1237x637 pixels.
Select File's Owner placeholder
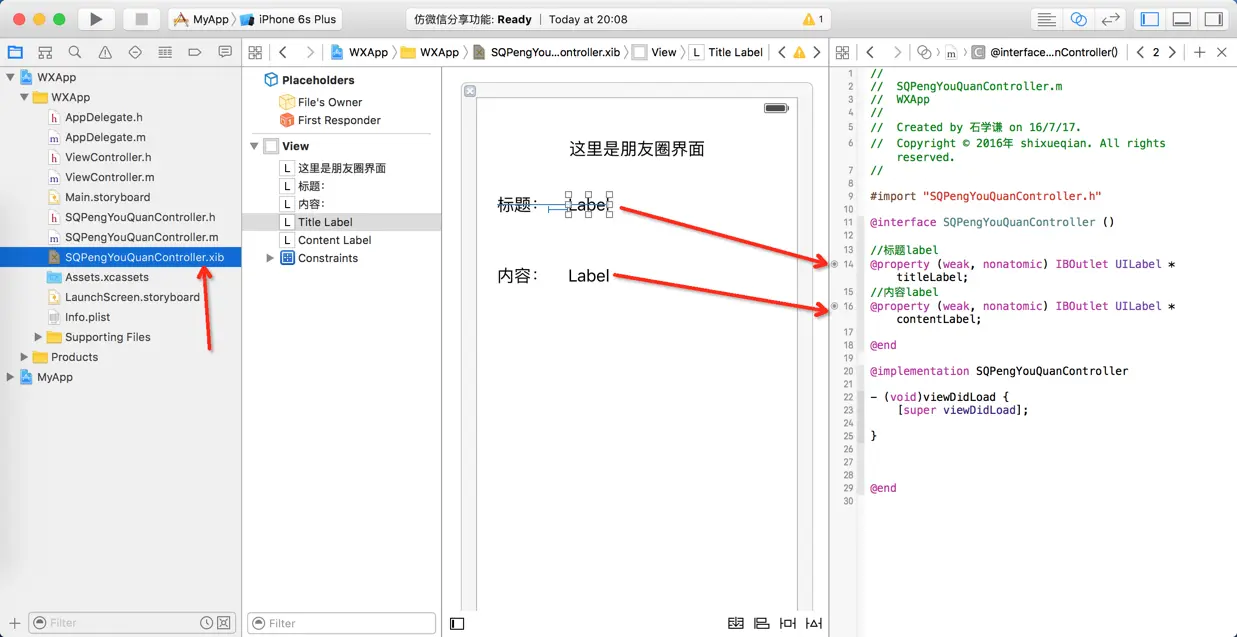(x=320, y=102)
